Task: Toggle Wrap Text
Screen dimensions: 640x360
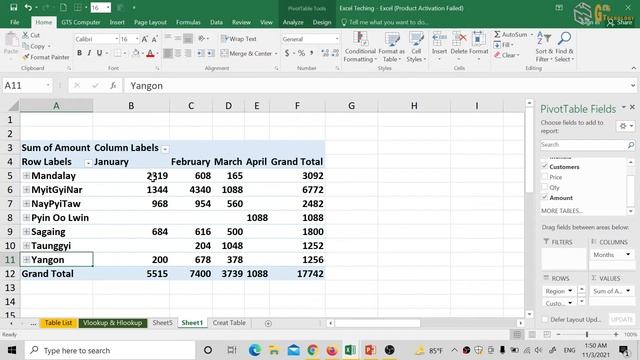Action: (x=239, y=39)
